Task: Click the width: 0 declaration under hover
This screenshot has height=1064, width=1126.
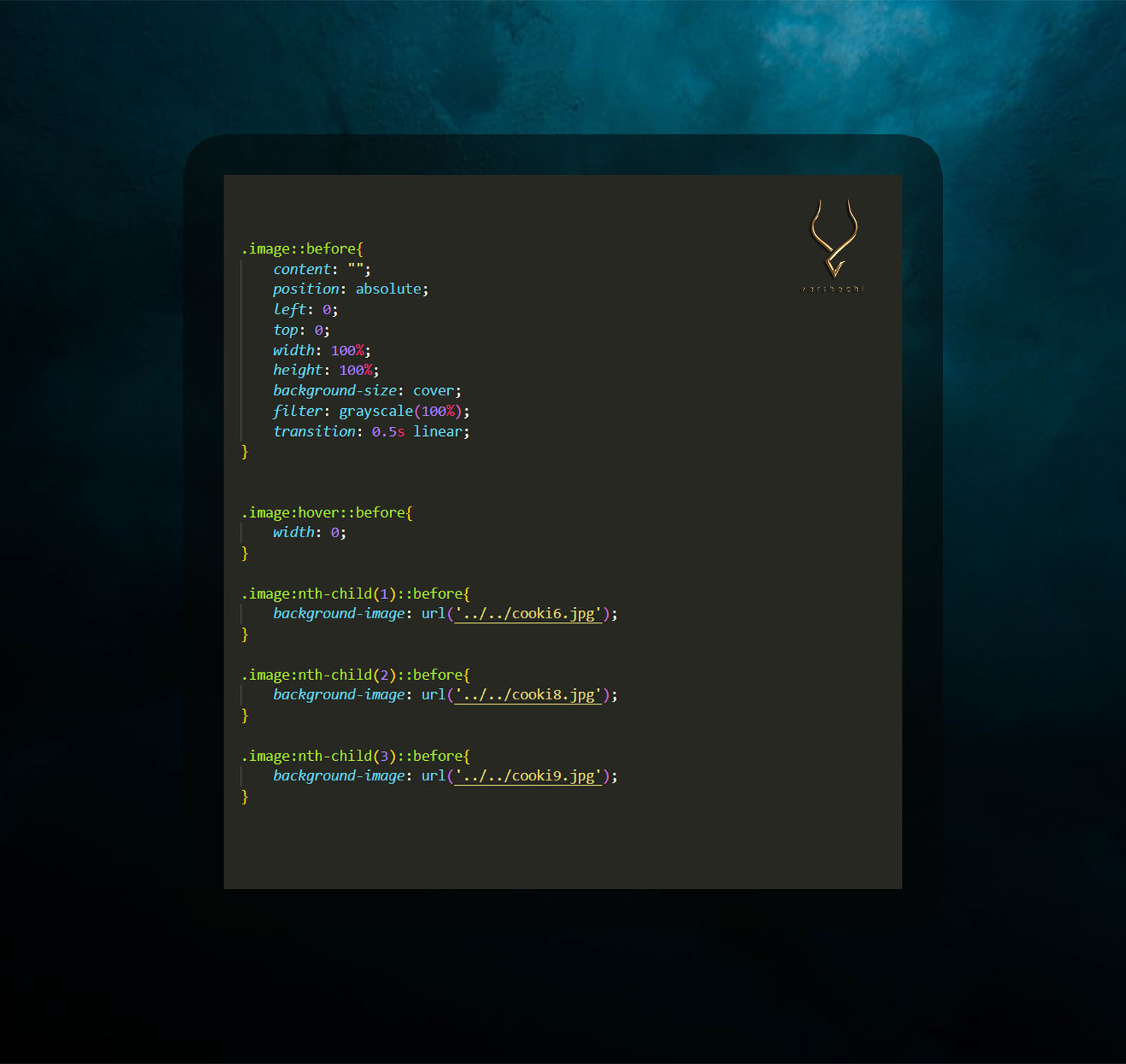Action: [x=306, y=533]
